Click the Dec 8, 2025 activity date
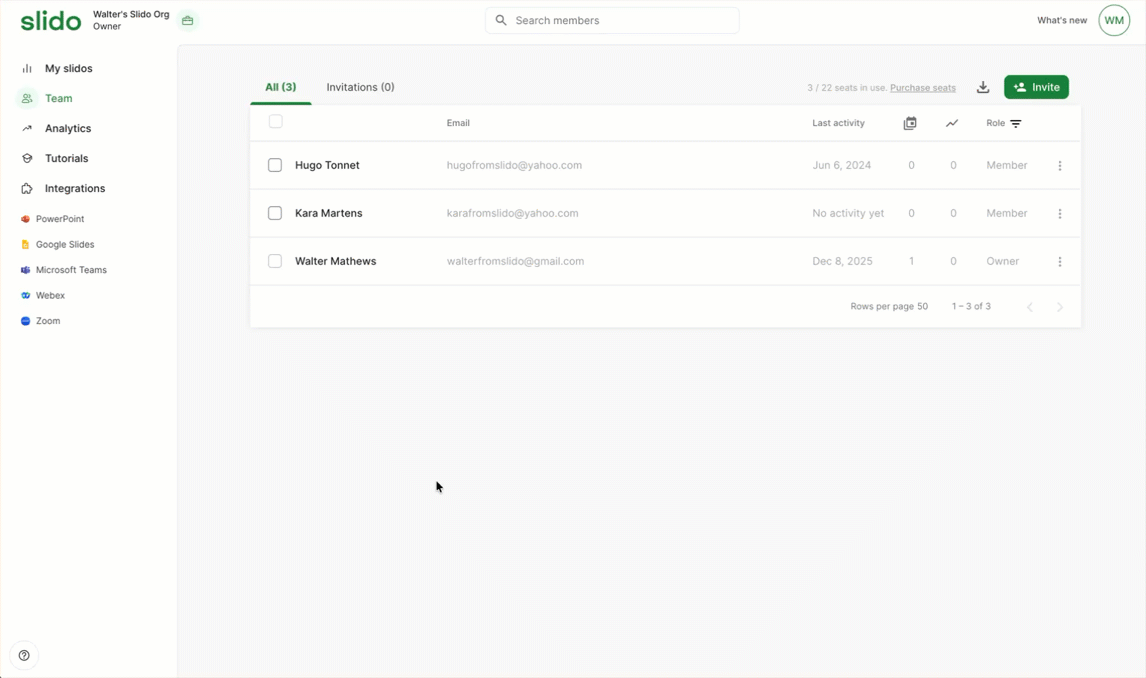 point(843,262)
